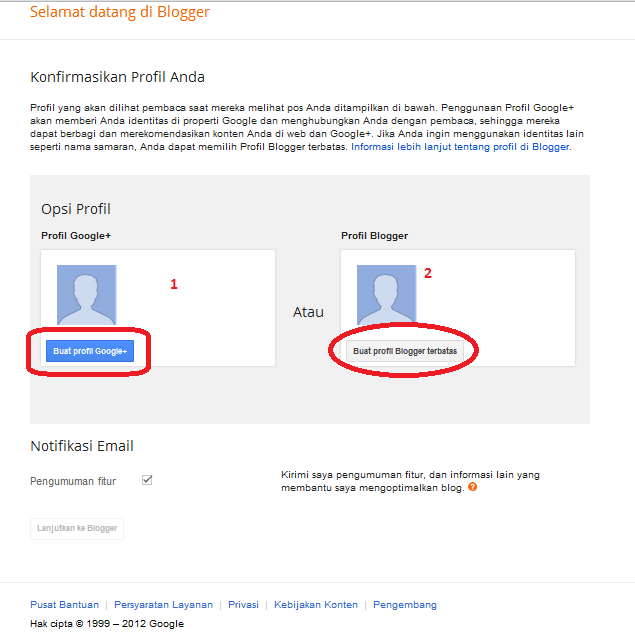
Task: Click the 'Kirimi saya pengumuman fitur' description text
Action: (410, 481)
